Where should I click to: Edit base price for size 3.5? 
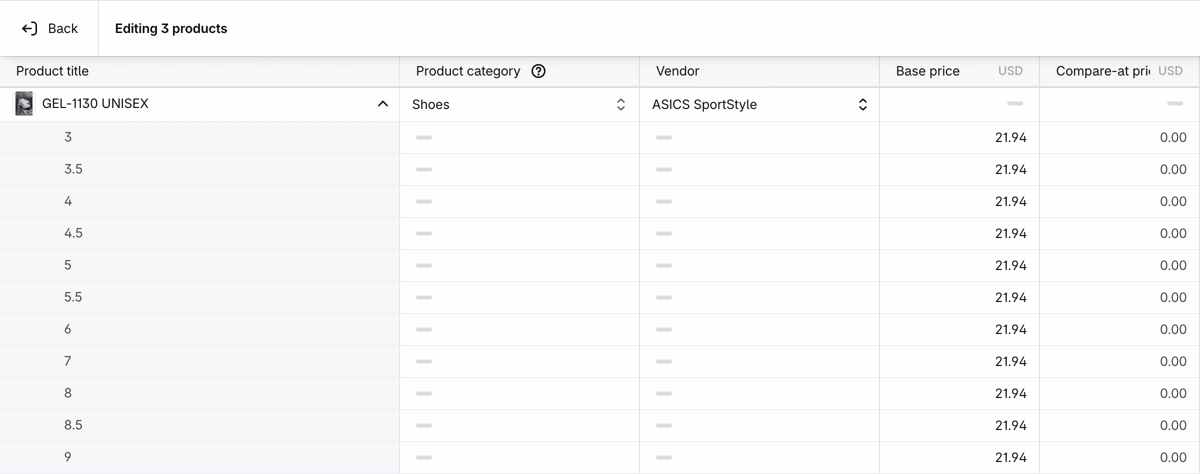(960, 169)
